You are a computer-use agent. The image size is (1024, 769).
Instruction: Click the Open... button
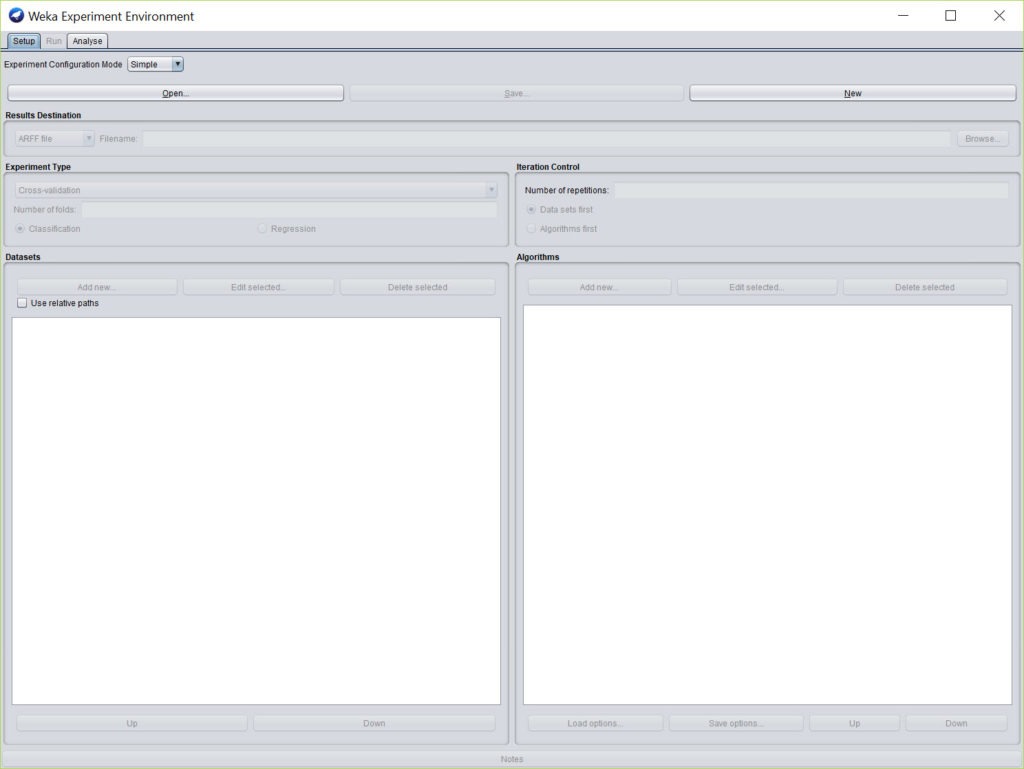coord(175,93)
